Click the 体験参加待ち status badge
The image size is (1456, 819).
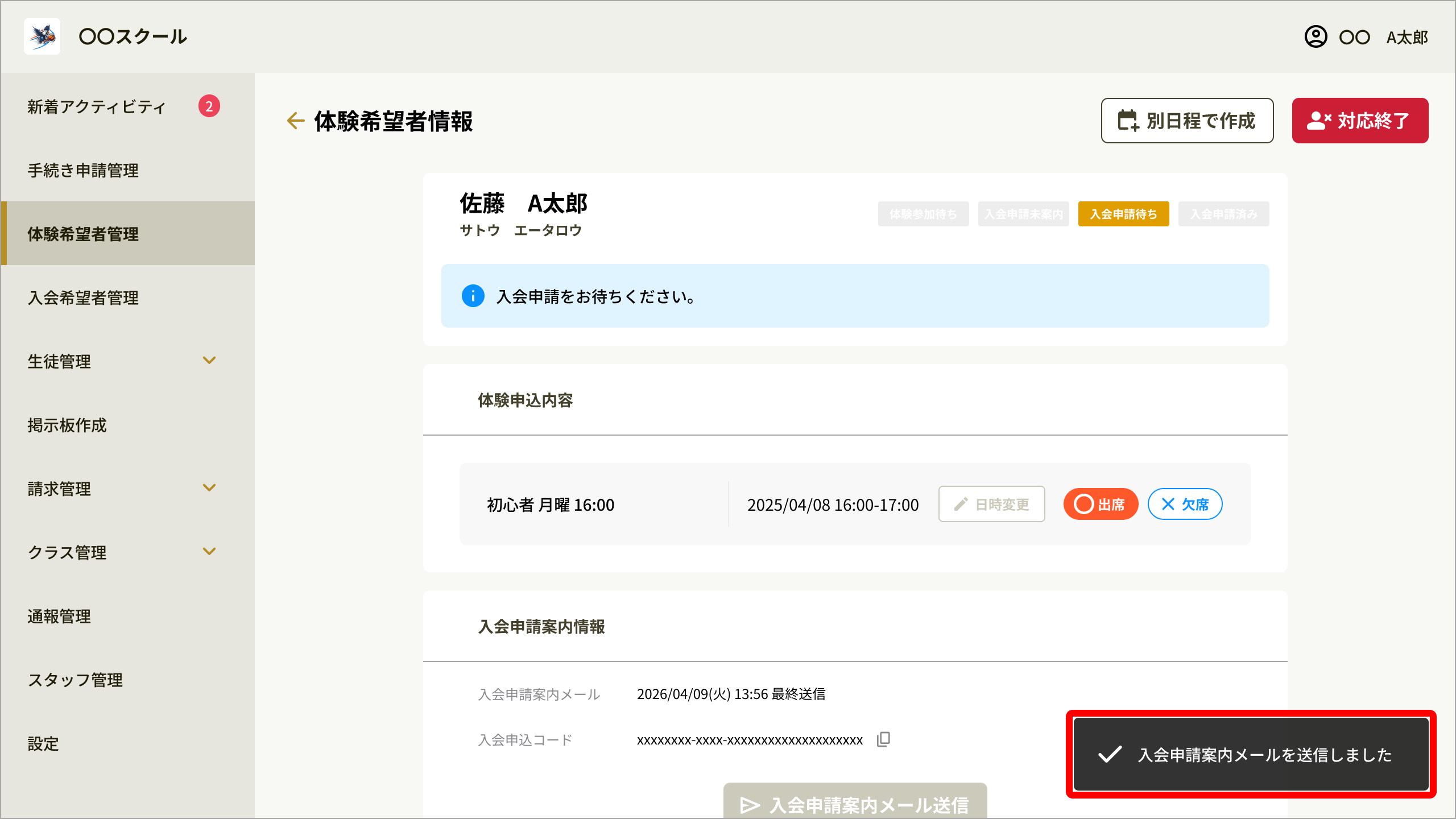923,214
